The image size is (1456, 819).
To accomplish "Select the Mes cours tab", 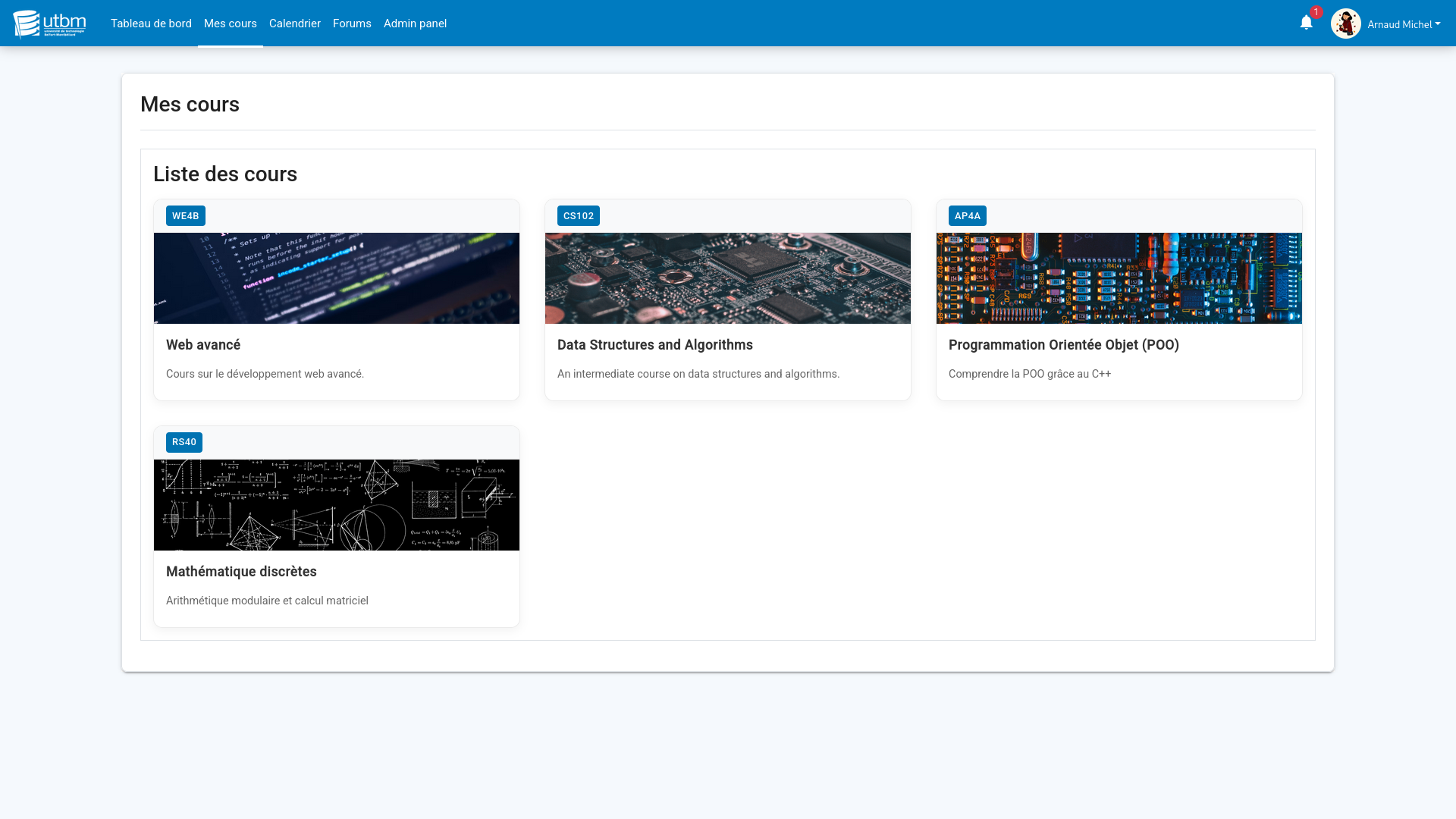I will [230, 24].
